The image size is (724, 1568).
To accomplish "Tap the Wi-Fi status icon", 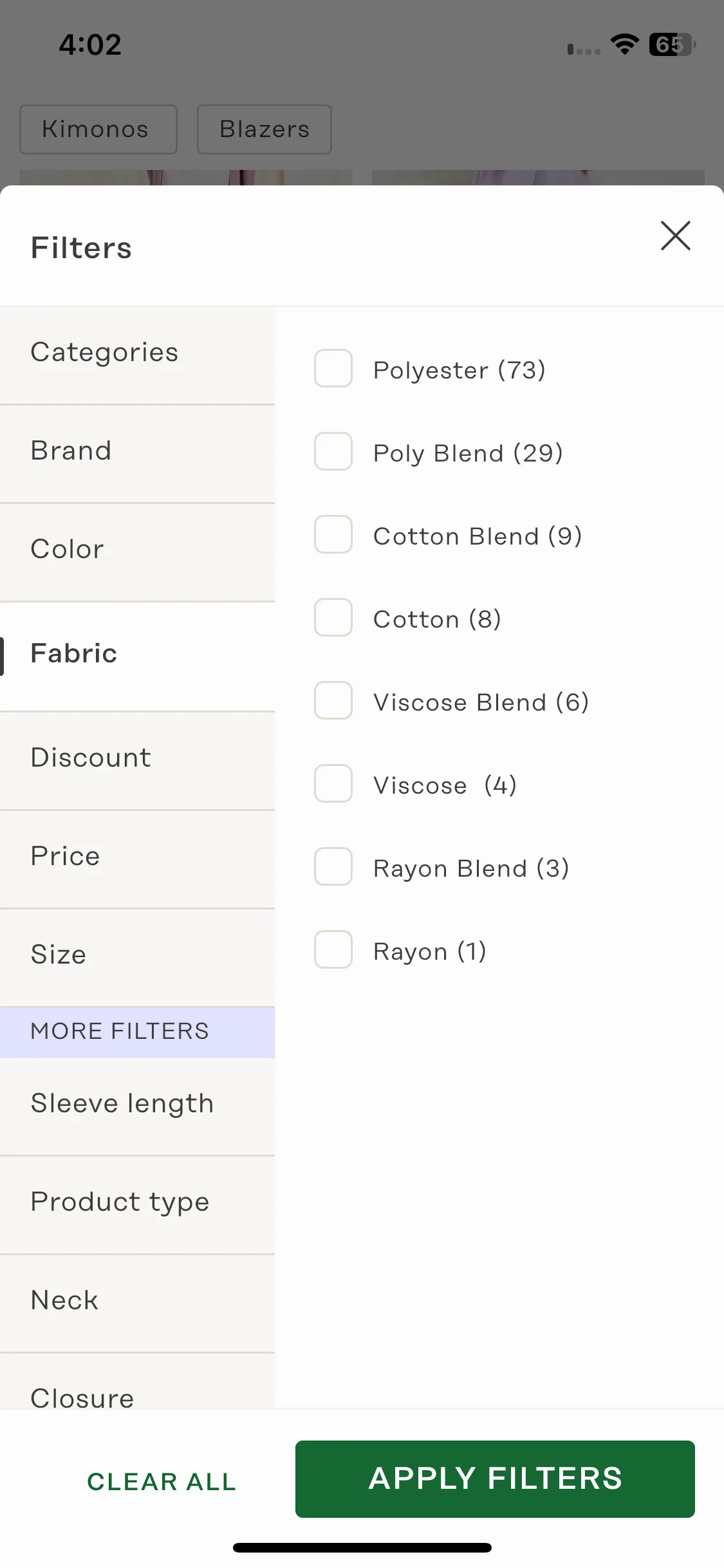I will [624, 44].
